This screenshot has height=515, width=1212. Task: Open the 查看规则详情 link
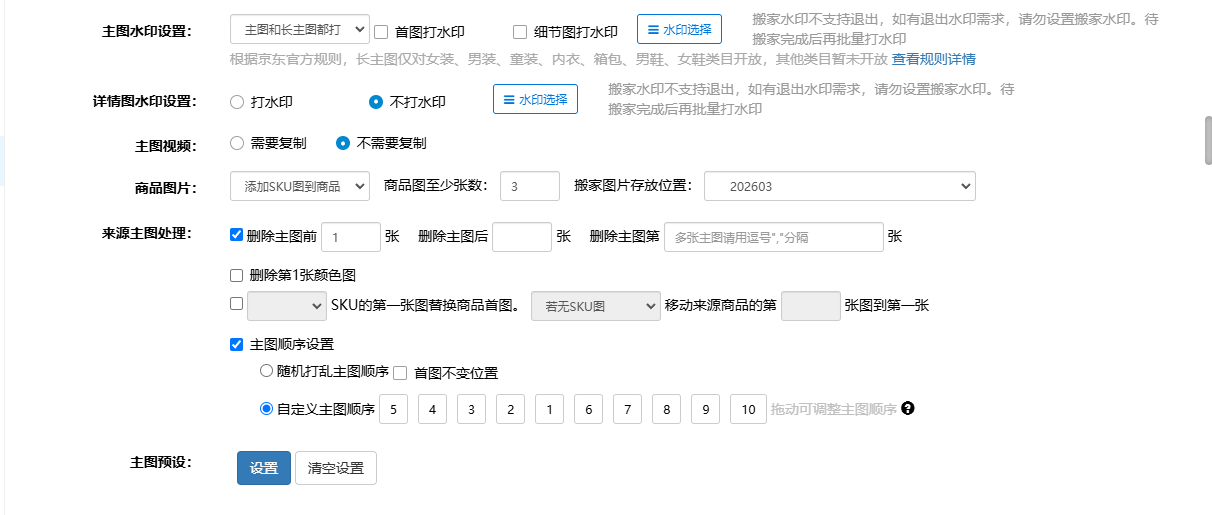(933, 59)
